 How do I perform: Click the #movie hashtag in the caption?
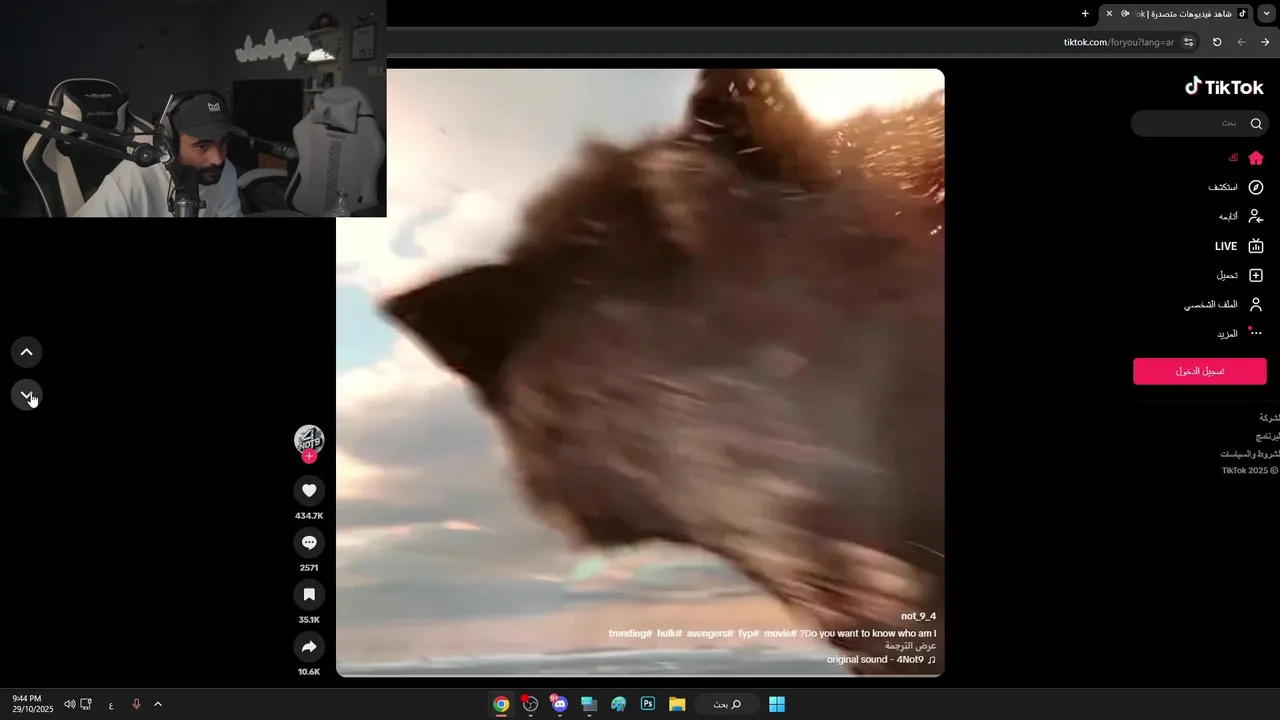coord(780,633)
